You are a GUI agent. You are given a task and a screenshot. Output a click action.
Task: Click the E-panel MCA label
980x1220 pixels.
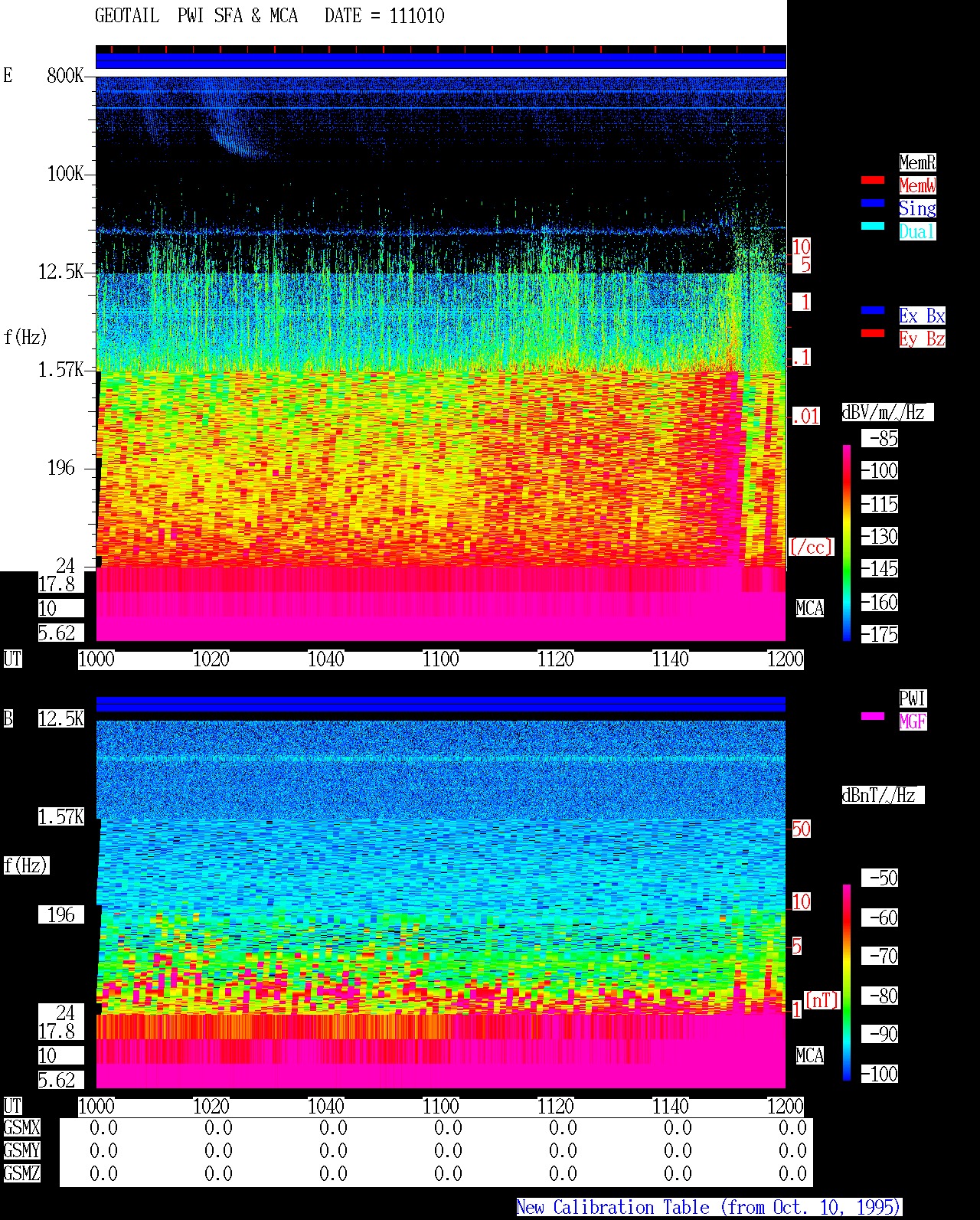point(810,609)
